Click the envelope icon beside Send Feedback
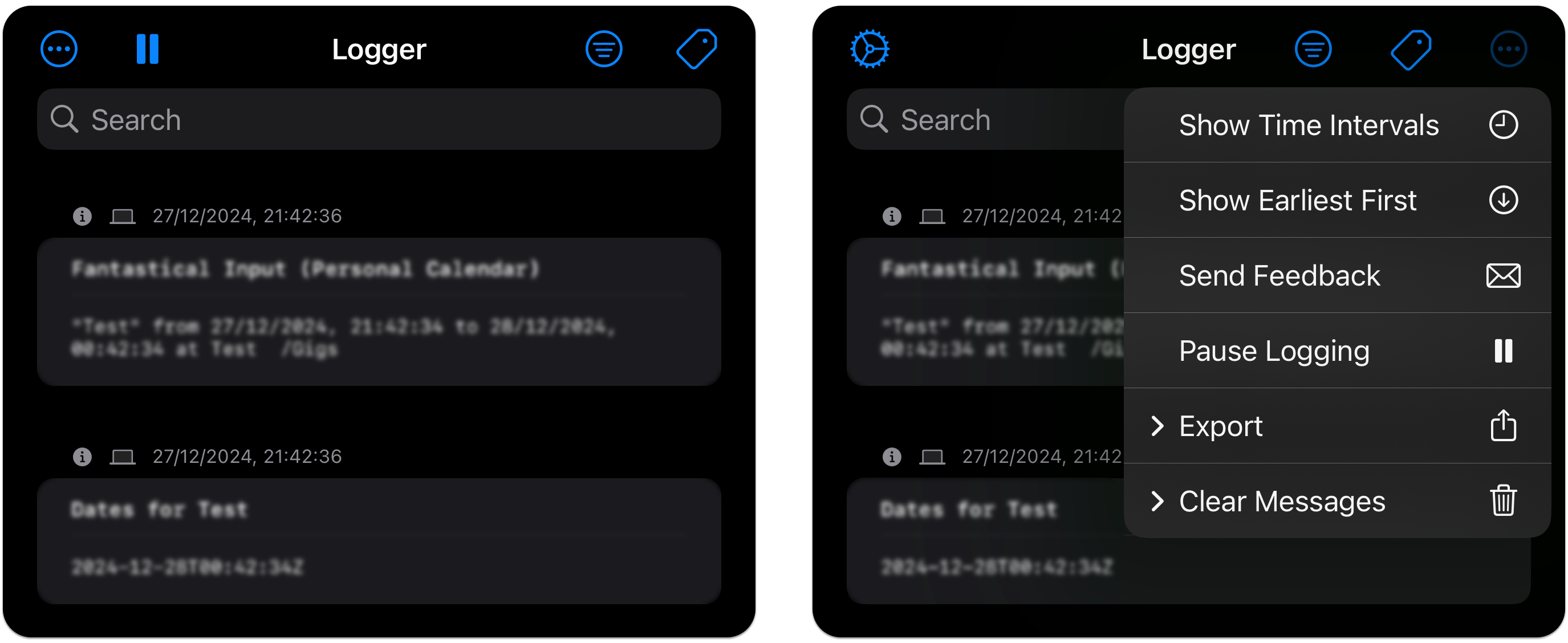This screenshot has width=1568, height=643. (x=1503, y=275)
